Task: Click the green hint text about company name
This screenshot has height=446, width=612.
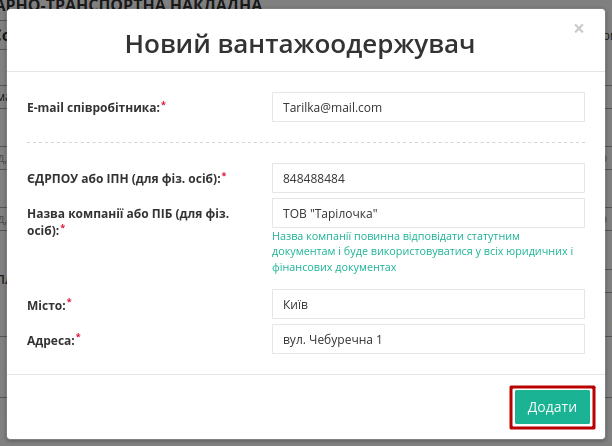Action: tap(423, 252)
